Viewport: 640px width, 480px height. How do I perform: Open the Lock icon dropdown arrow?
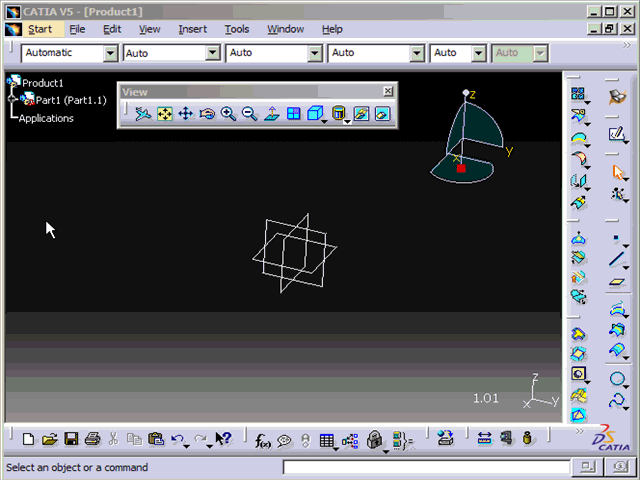tap(386, 451)
